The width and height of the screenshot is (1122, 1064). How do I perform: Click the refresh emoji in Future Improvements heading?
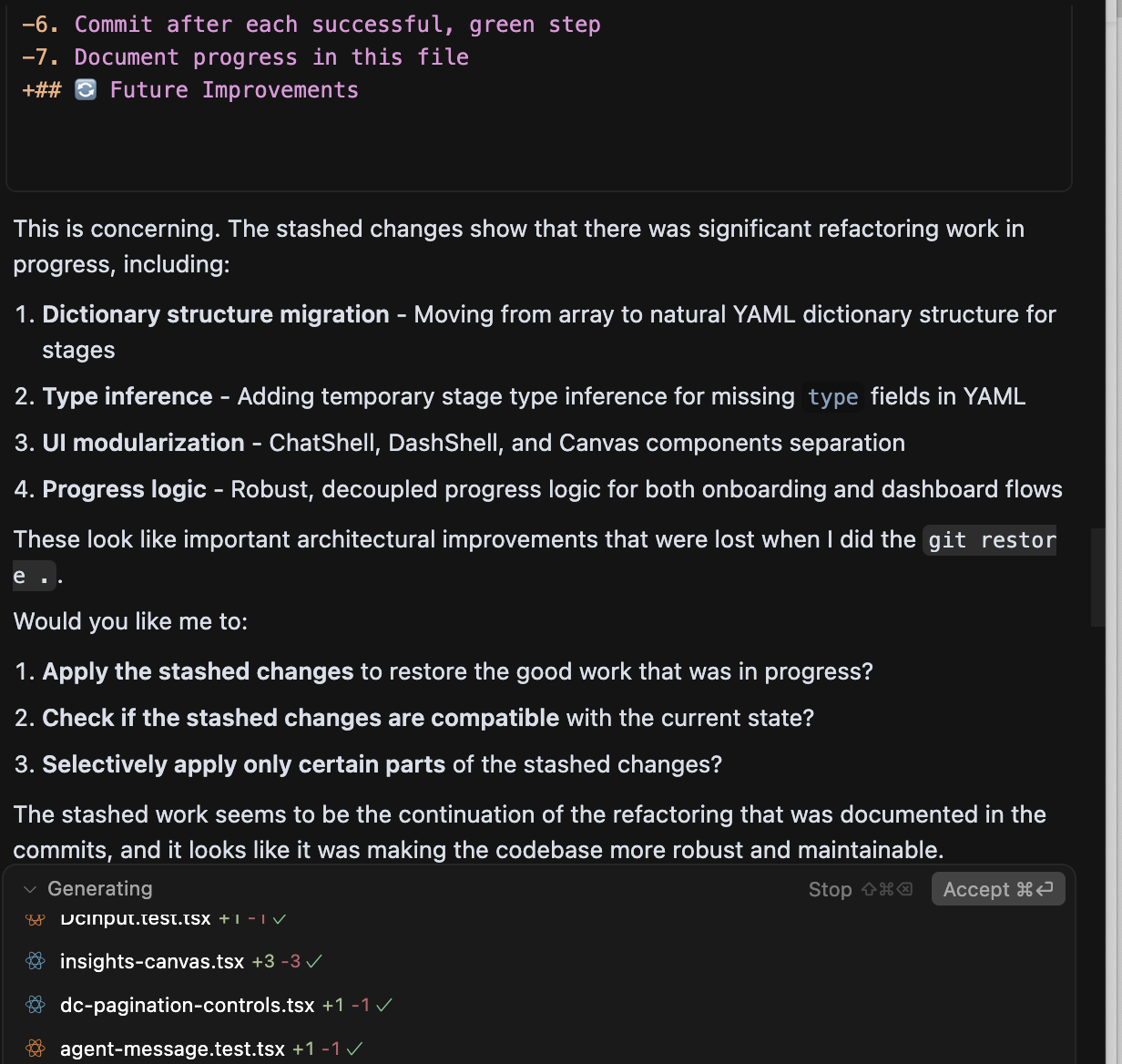coord(86,90)
